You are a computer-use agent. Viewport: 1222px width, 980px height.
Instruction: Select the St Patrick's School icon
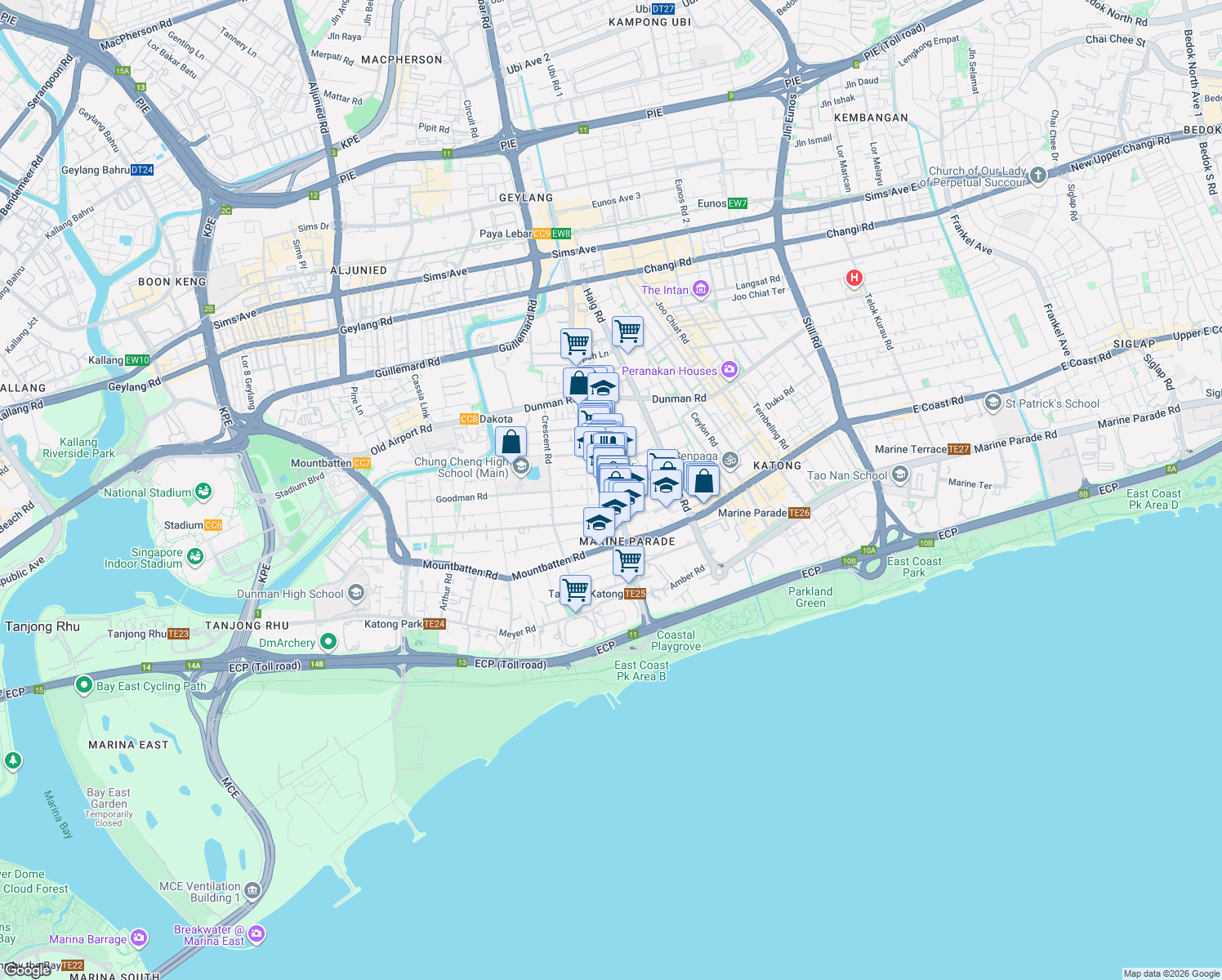pyautogui.click(x=992, y=402)
